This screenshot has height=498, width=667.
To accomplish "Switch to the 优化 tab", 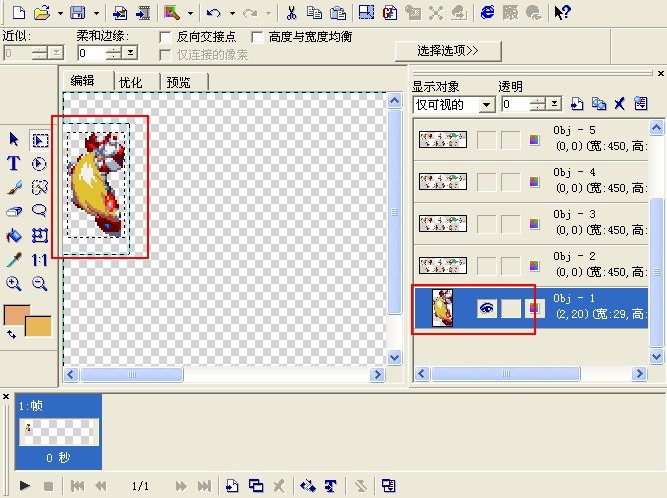I will pos(131,82).
